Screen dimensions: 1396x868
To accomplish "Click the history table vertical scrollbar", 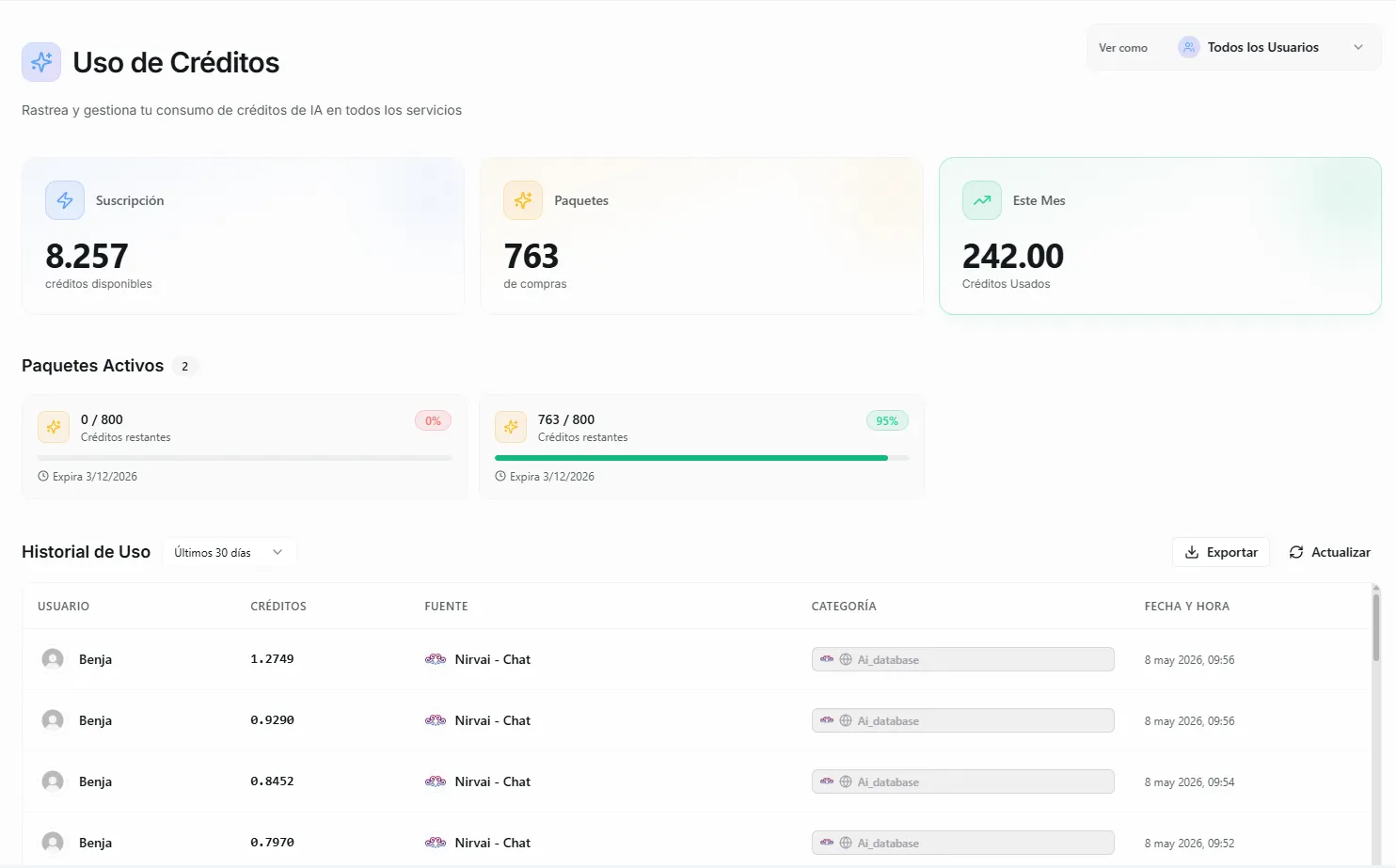I will (1376, 625).
